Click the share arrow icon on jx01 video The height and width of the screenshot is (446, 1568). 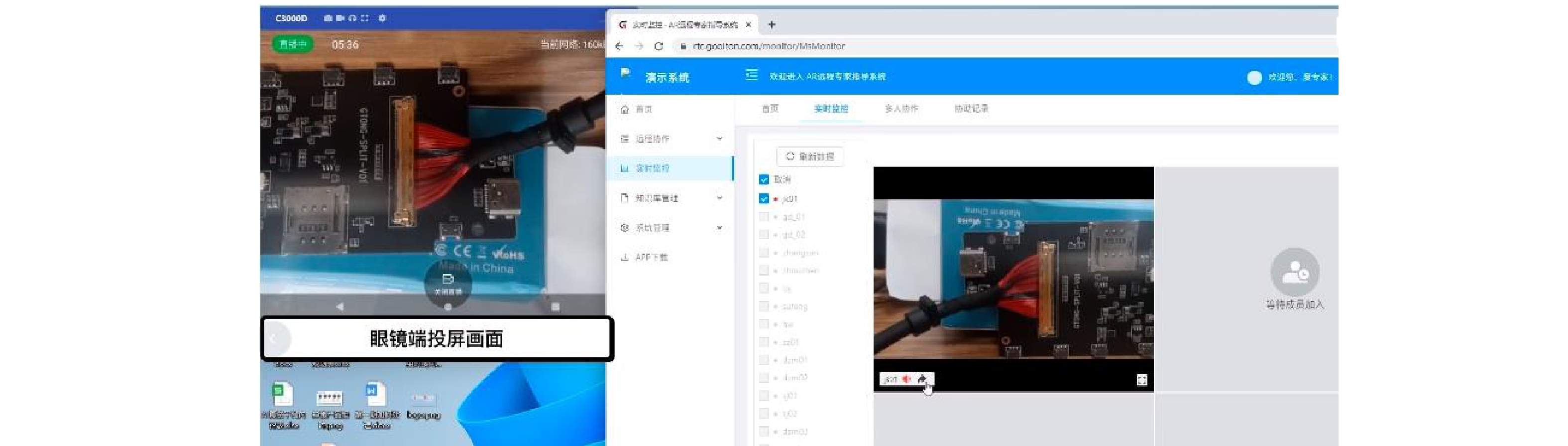[921, 379]
